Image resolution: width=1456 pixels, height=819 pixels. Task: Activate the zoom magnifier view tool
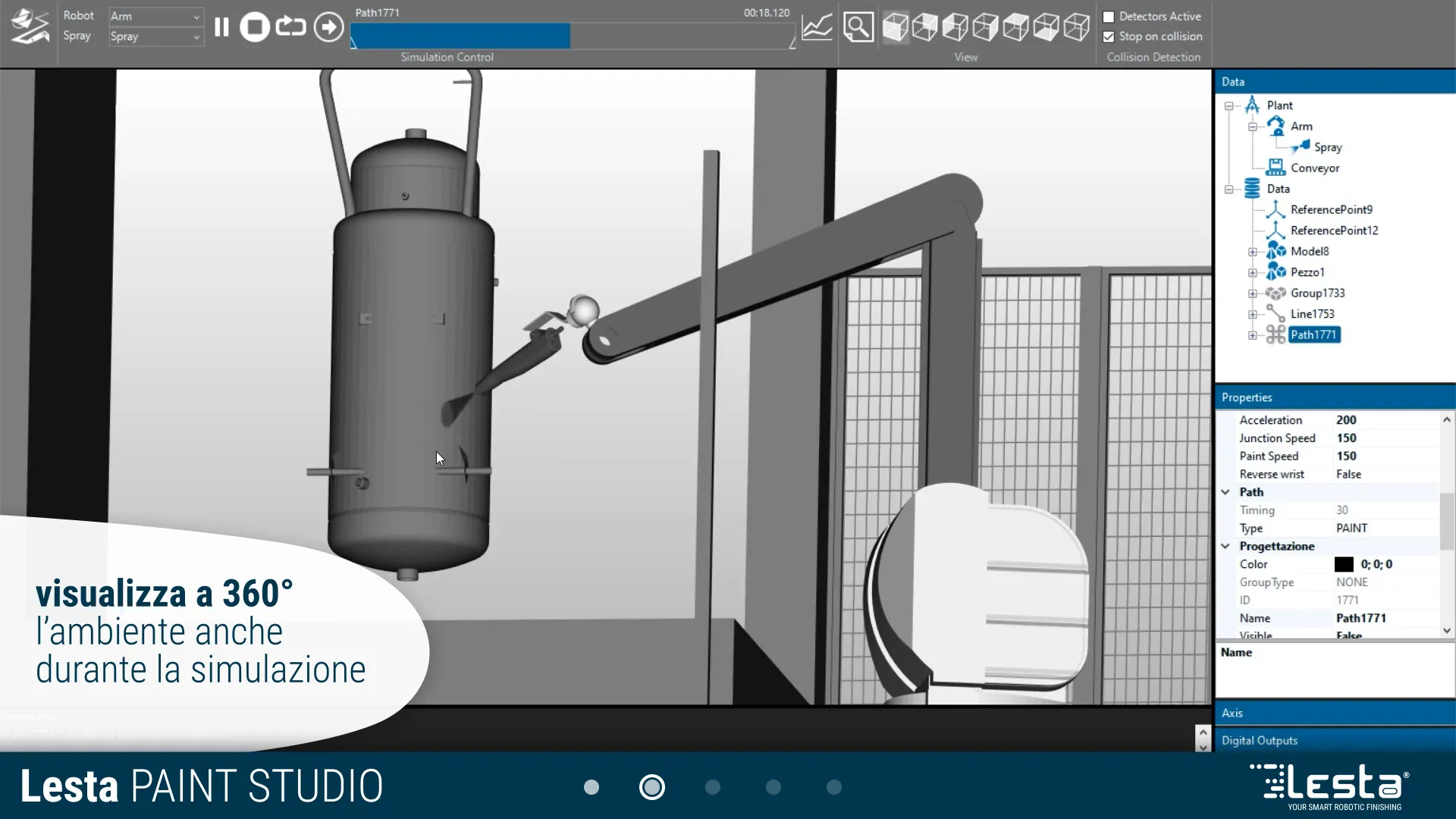tap(858, 27)
